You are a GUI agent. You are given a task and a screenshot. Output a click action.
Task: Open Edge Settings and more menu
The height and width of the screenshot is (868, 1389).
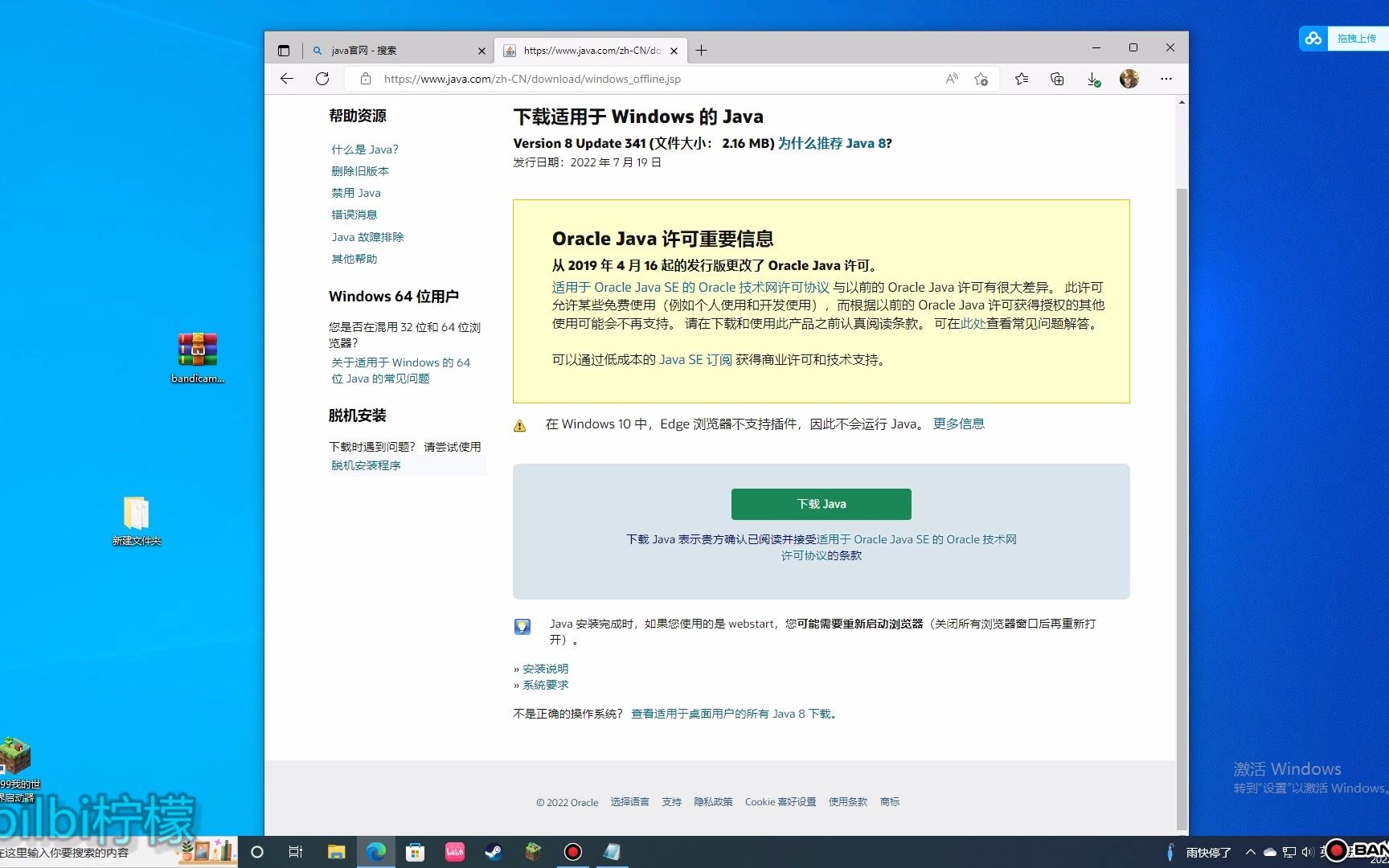[1166, 79]
